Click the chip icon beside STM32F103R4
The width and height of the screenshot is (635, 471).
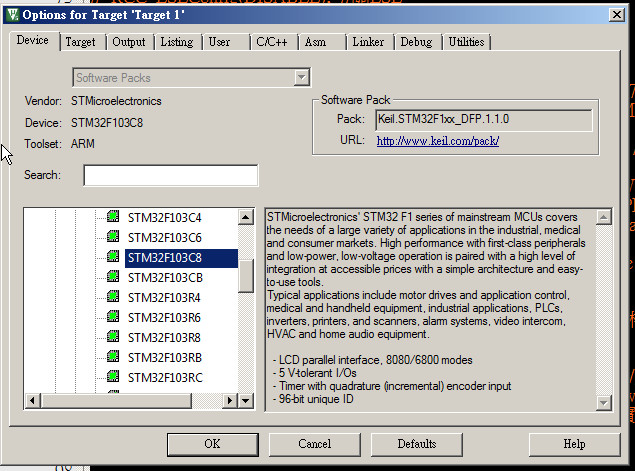(113, 296)
